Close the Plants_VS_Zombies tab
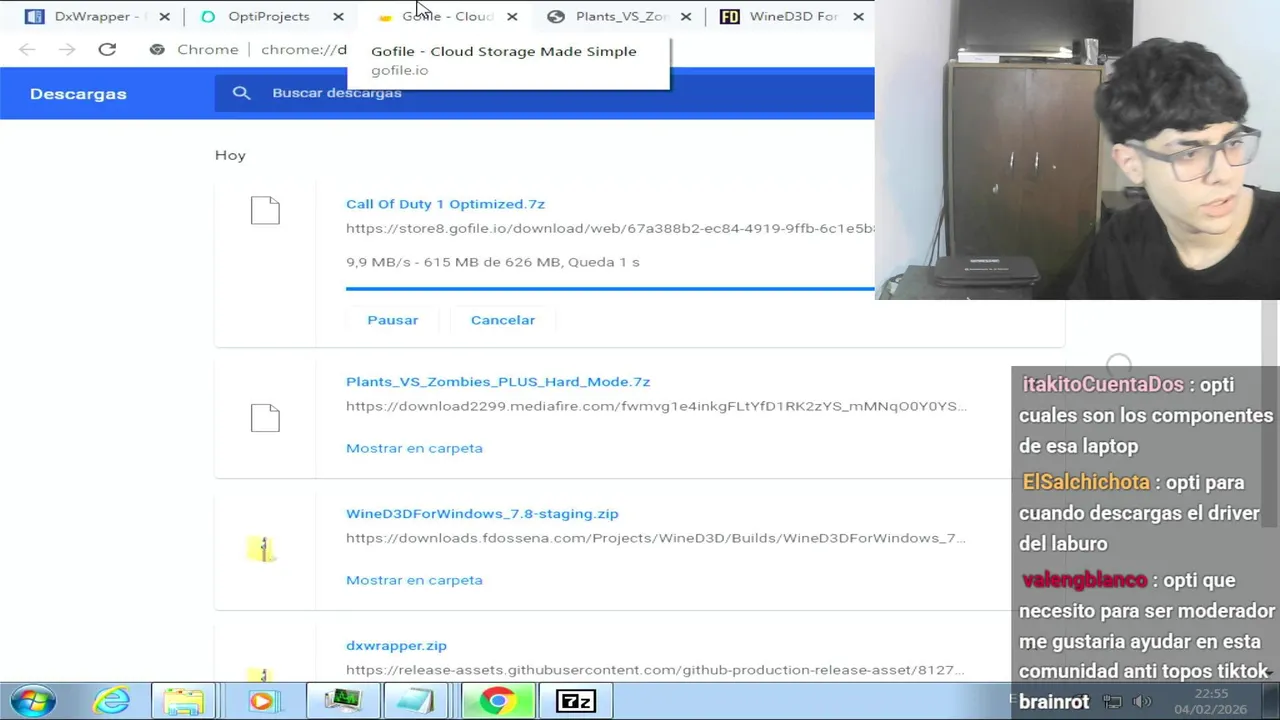1280x720 pixels. coord(686,17)
